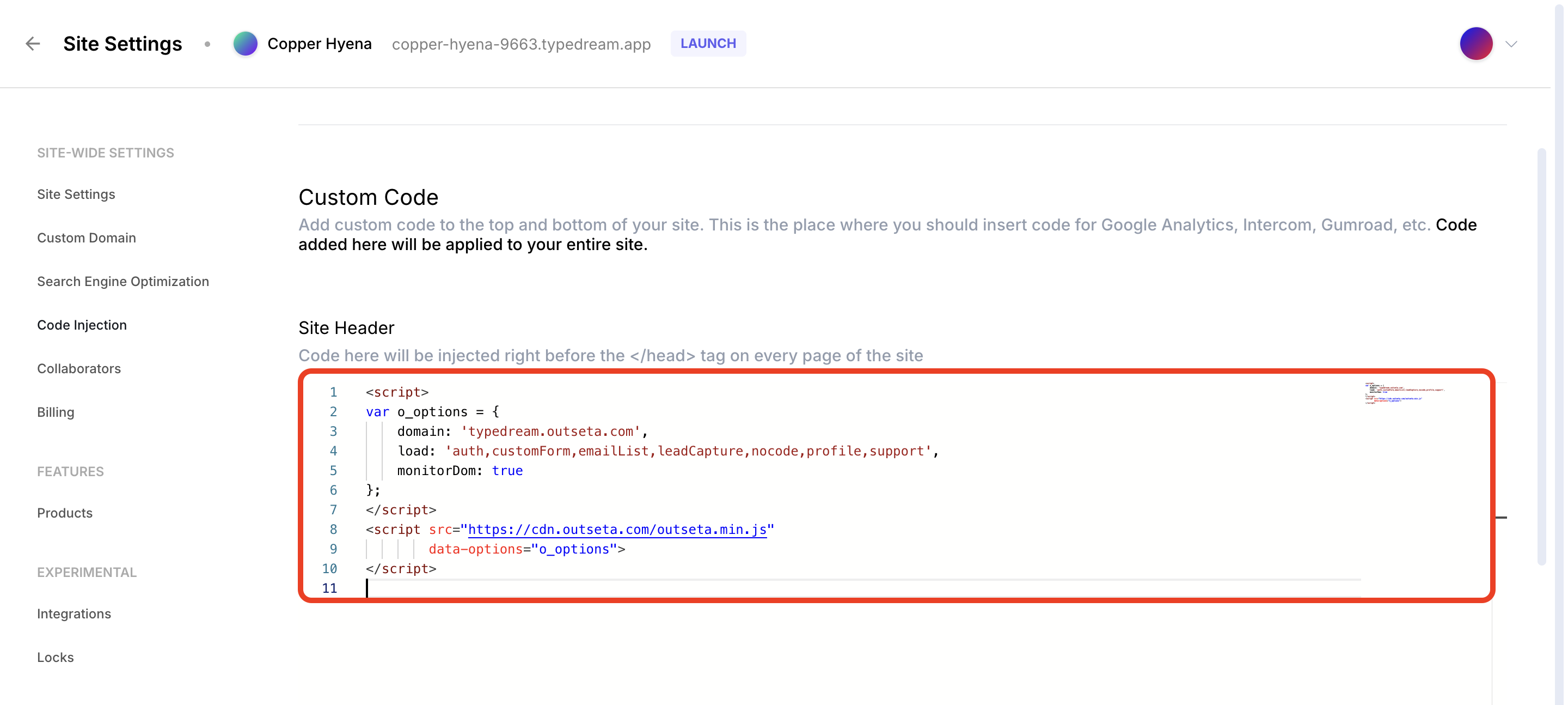Click the user avatar circle

pos(1475,44)
